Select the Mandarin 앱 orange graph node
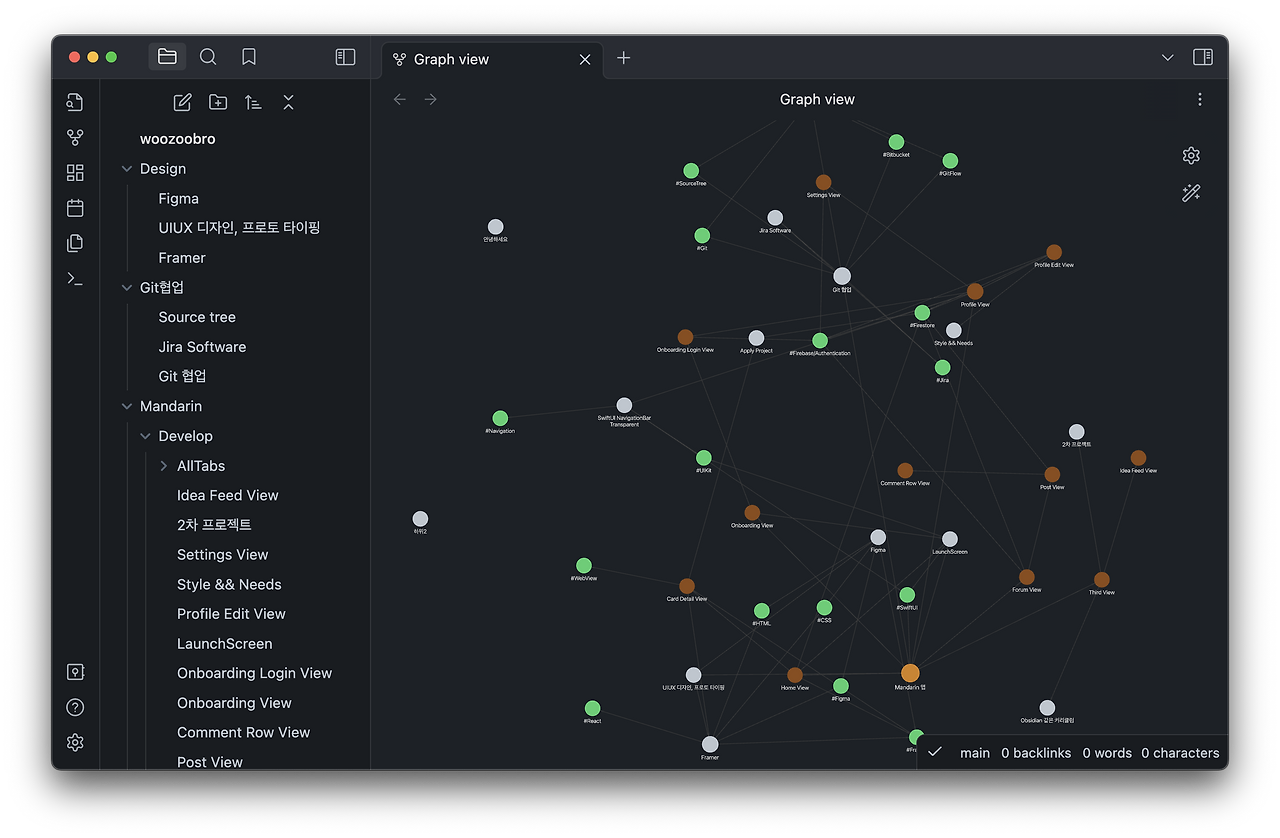1280x838 pixels. point(910,673)
